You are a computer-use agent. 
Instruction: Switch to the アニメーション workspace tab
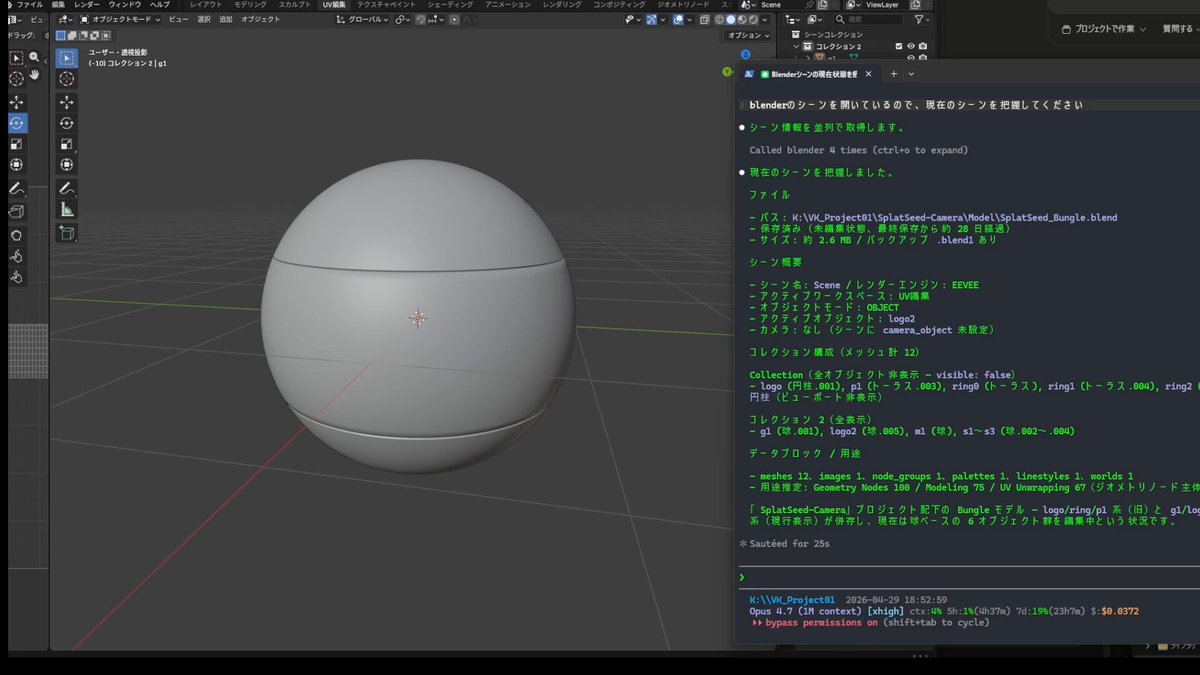coord(508,4)
